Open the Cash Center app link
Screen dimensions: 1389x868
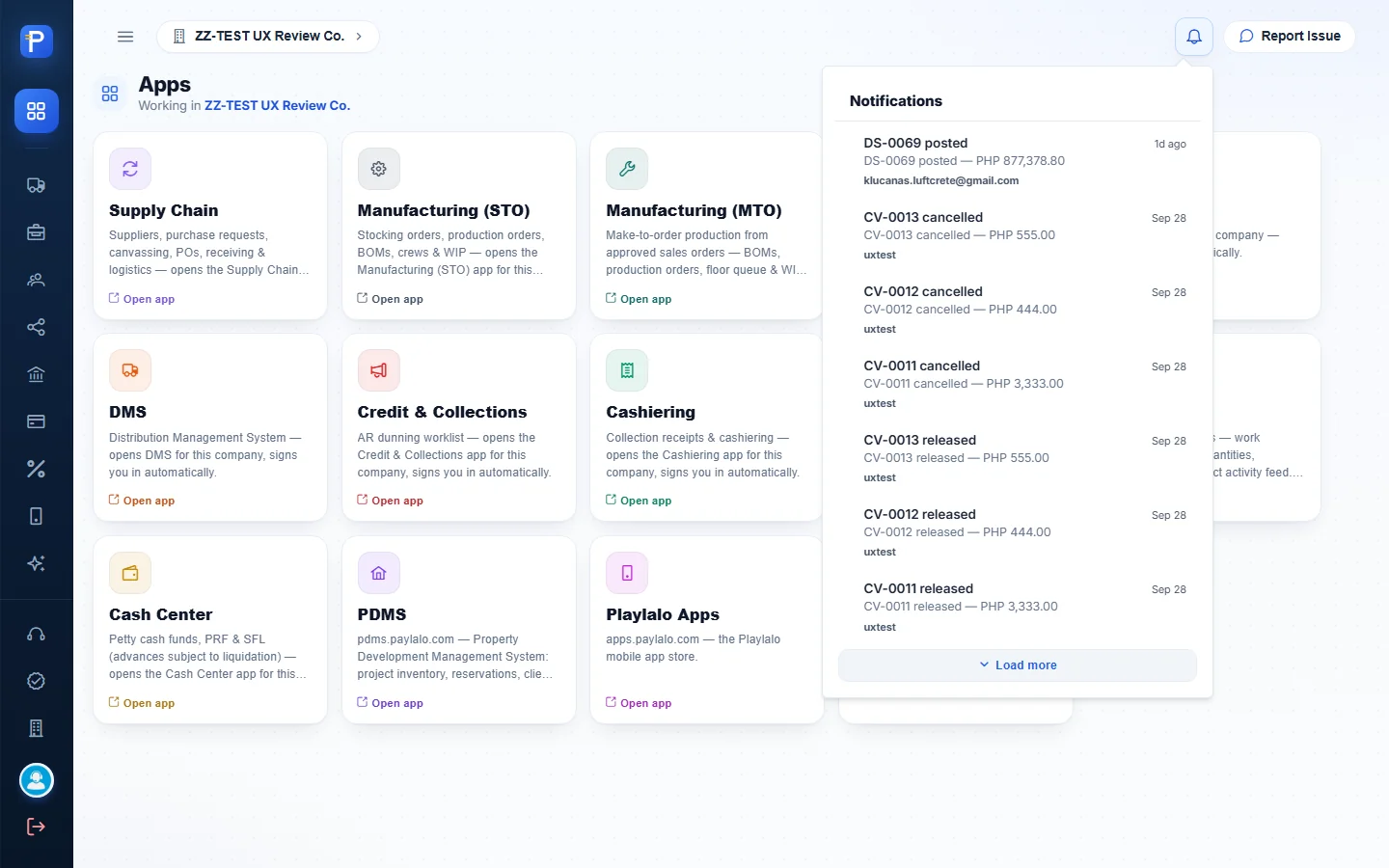click(x=142, y=703)
